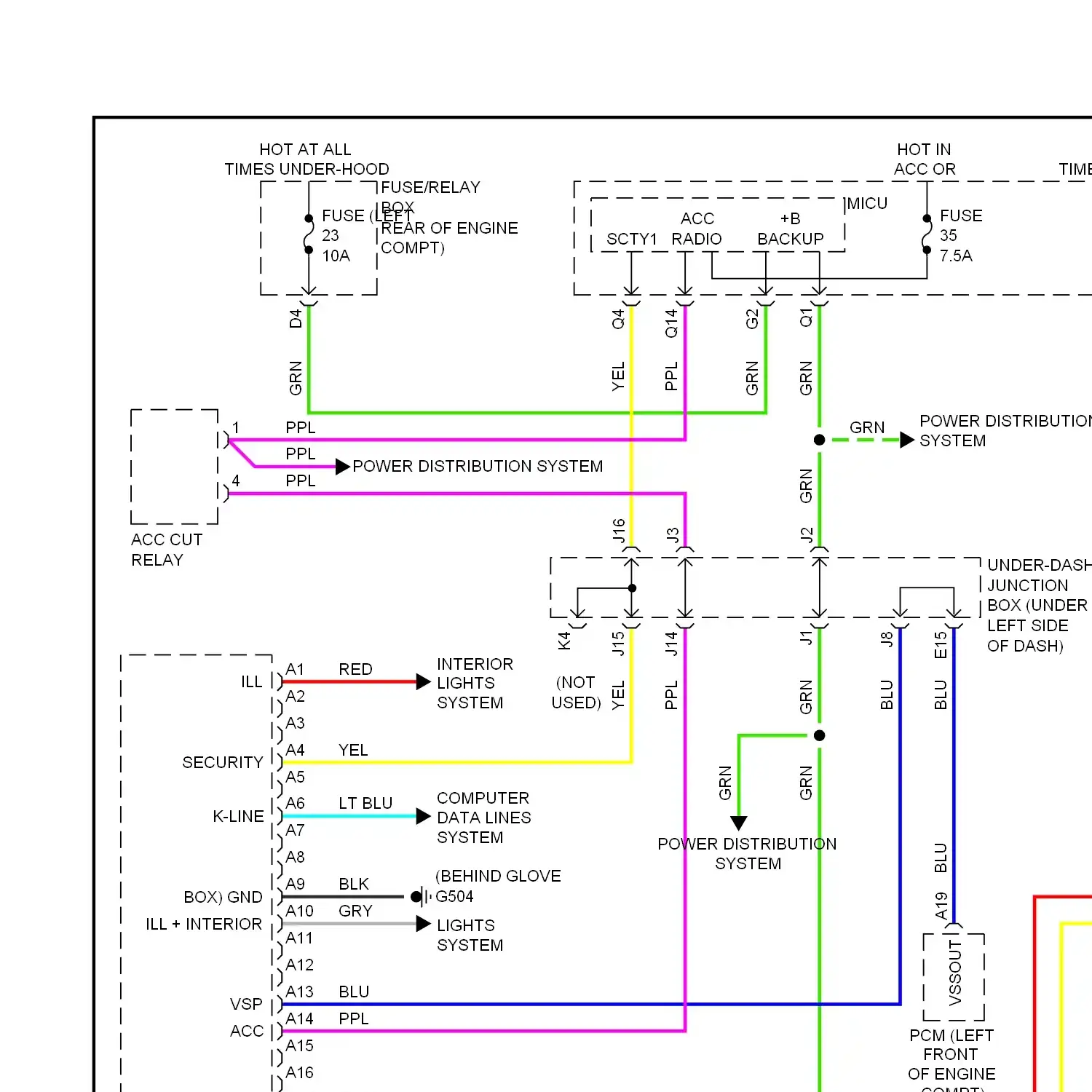Click the '10A' fuse 23 rating

click(336, 256)
